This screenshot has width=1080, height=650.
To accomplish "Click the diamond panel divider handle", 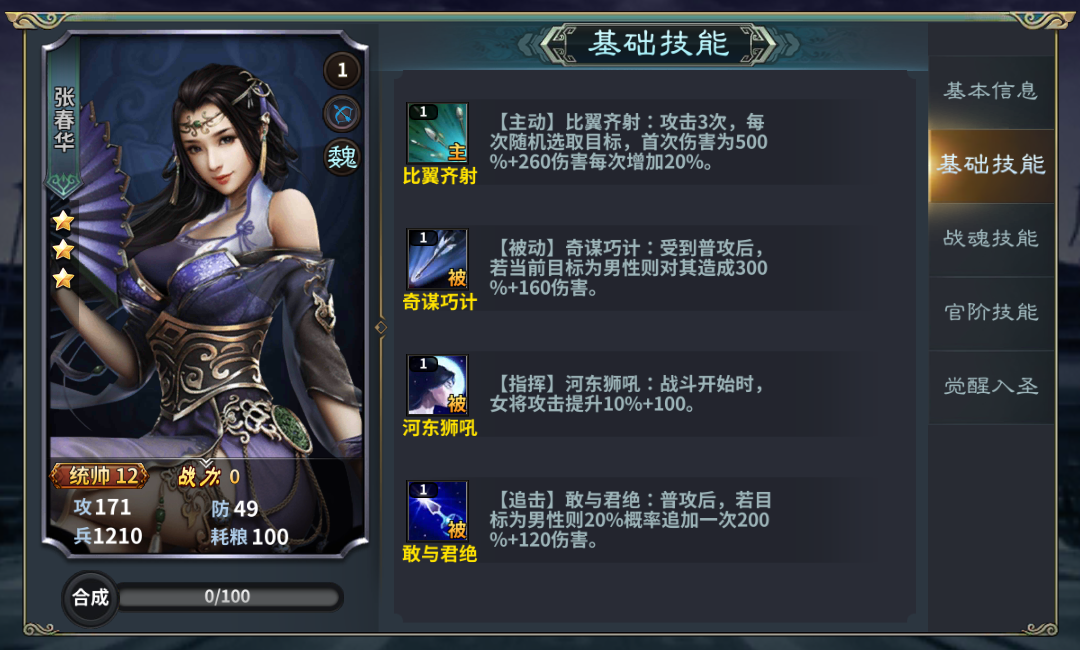I will tap(381, 327).
